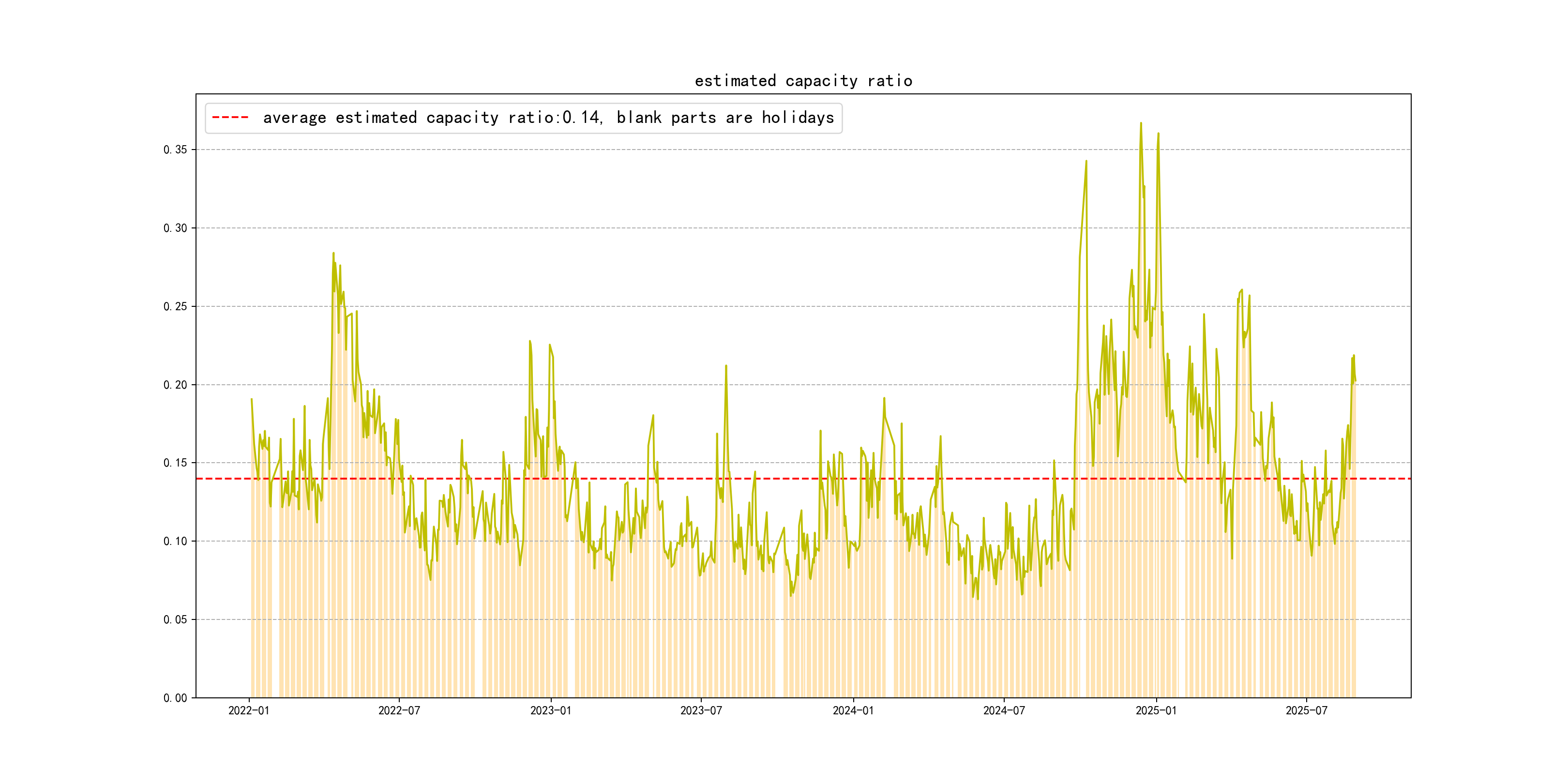Click the 2025-07 x-axis tick label
The height and width of the screenshot is (784, 1568).
(x=1306, y=710)
